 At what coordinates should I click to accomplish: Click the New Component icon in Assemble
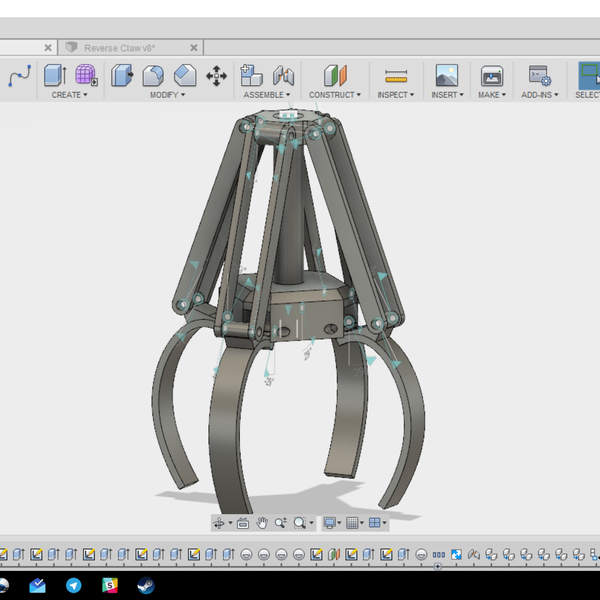252,76
